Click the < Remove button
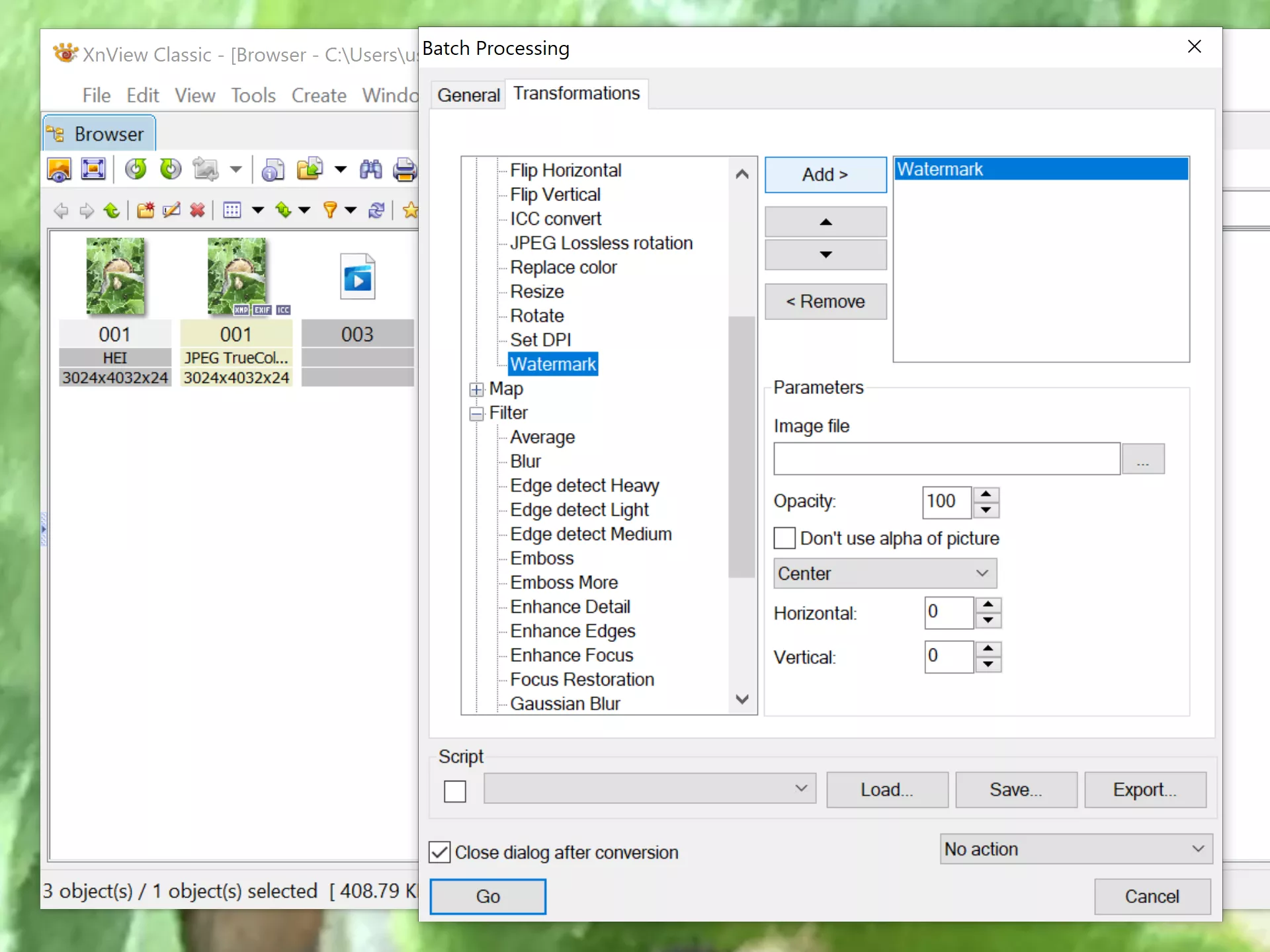 point(825,301)
